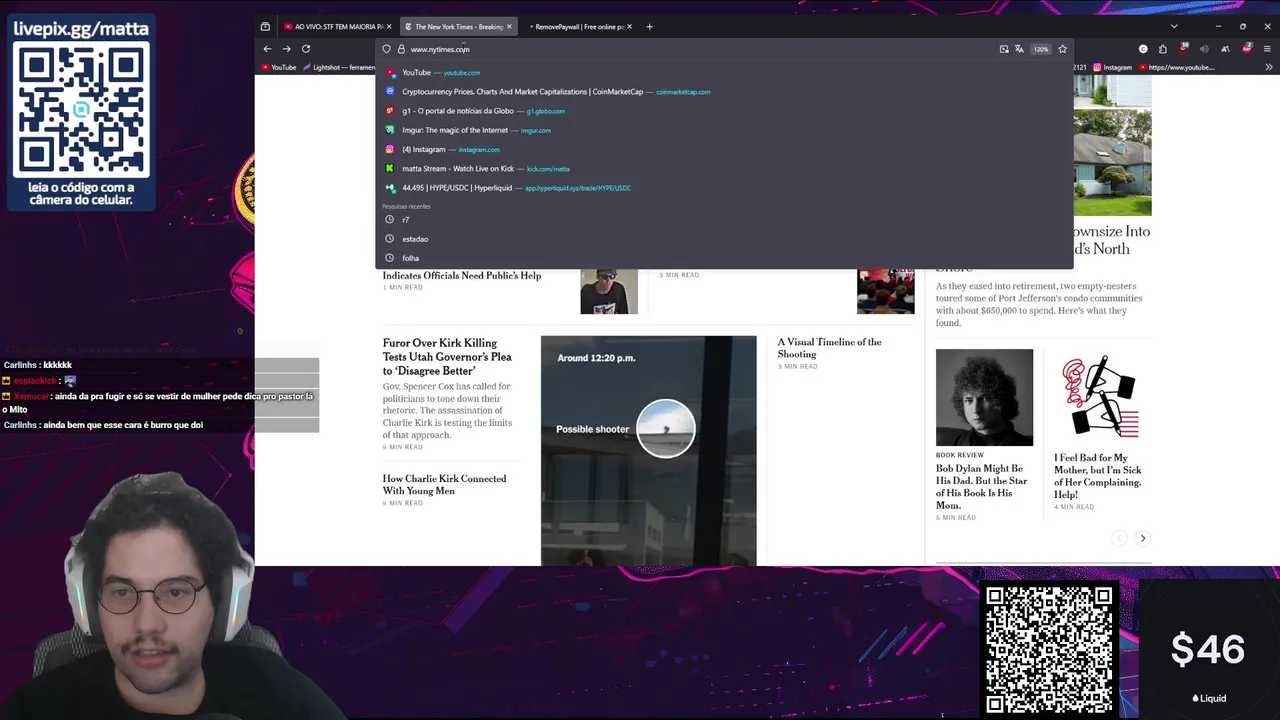The height and width of the screenshot is (720, 1280).
Task: Reset the 120% zoom level badge
Action: (x=1041, y=49)
